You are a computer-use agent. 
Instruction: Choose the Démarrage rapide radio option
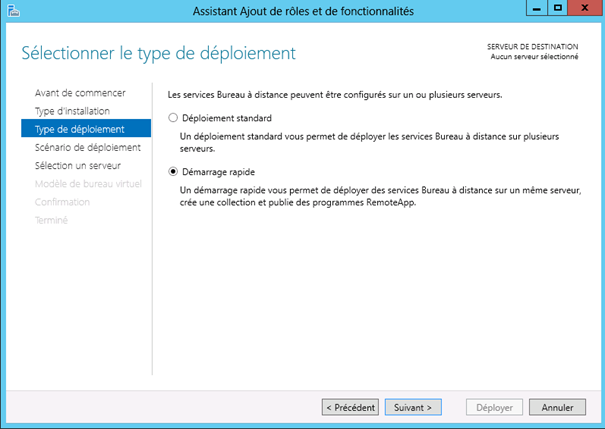tap(173, 171)
